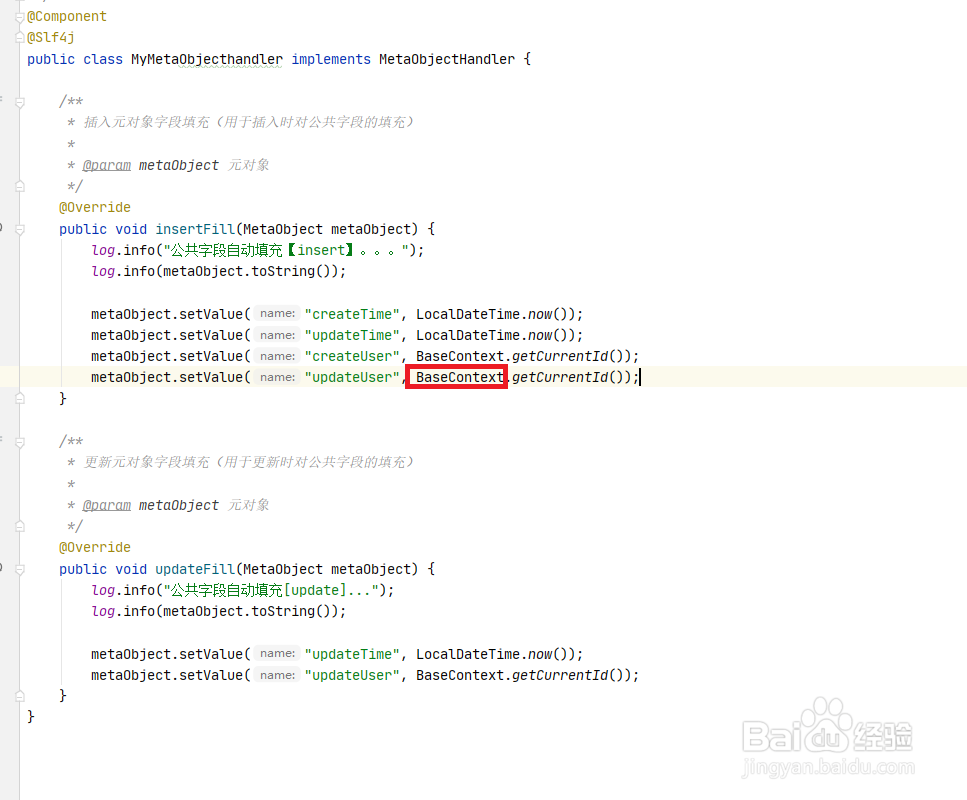
Task: Click fold end marker of insertFill Javadoc
Action: pyautogui.click(x=20, y=186)
